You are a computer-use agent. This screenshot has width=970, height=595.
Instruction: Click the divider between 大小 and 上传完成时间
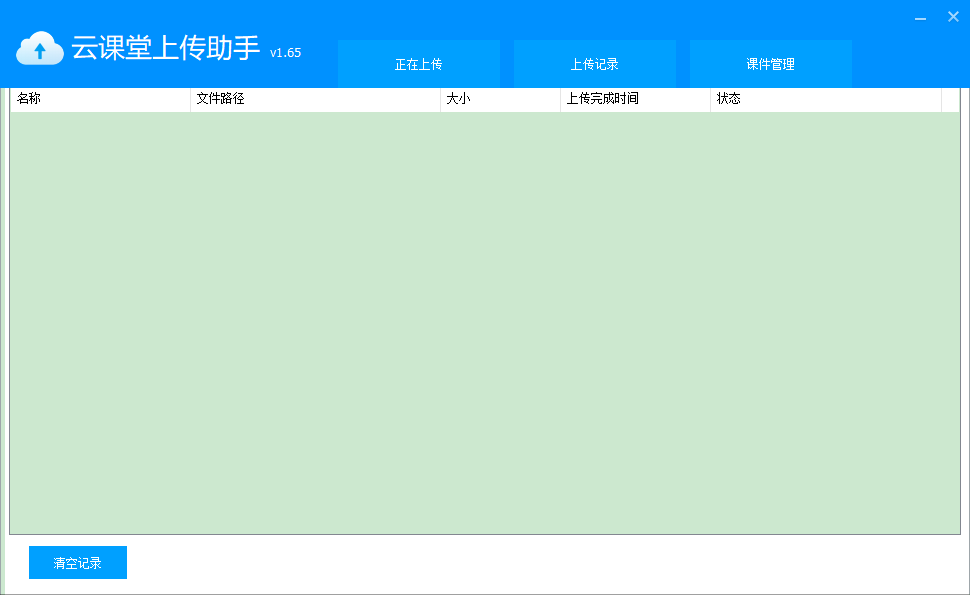(x=561, y=98)
